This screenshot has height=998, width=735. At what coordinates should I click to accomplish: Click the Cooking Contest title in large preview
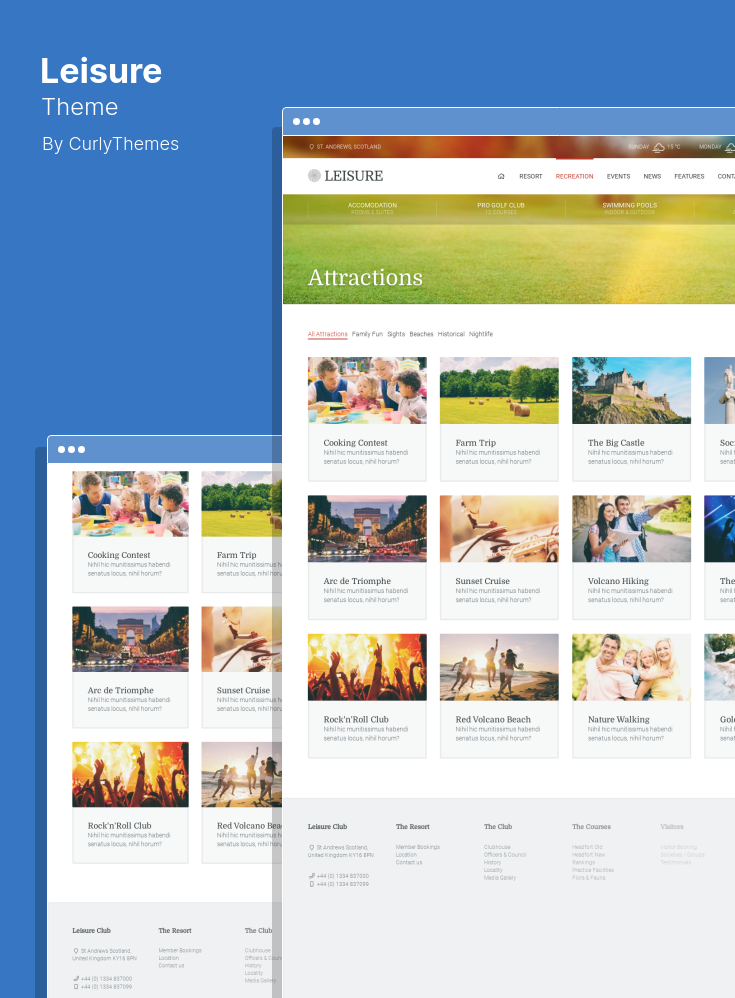(355, 442)
